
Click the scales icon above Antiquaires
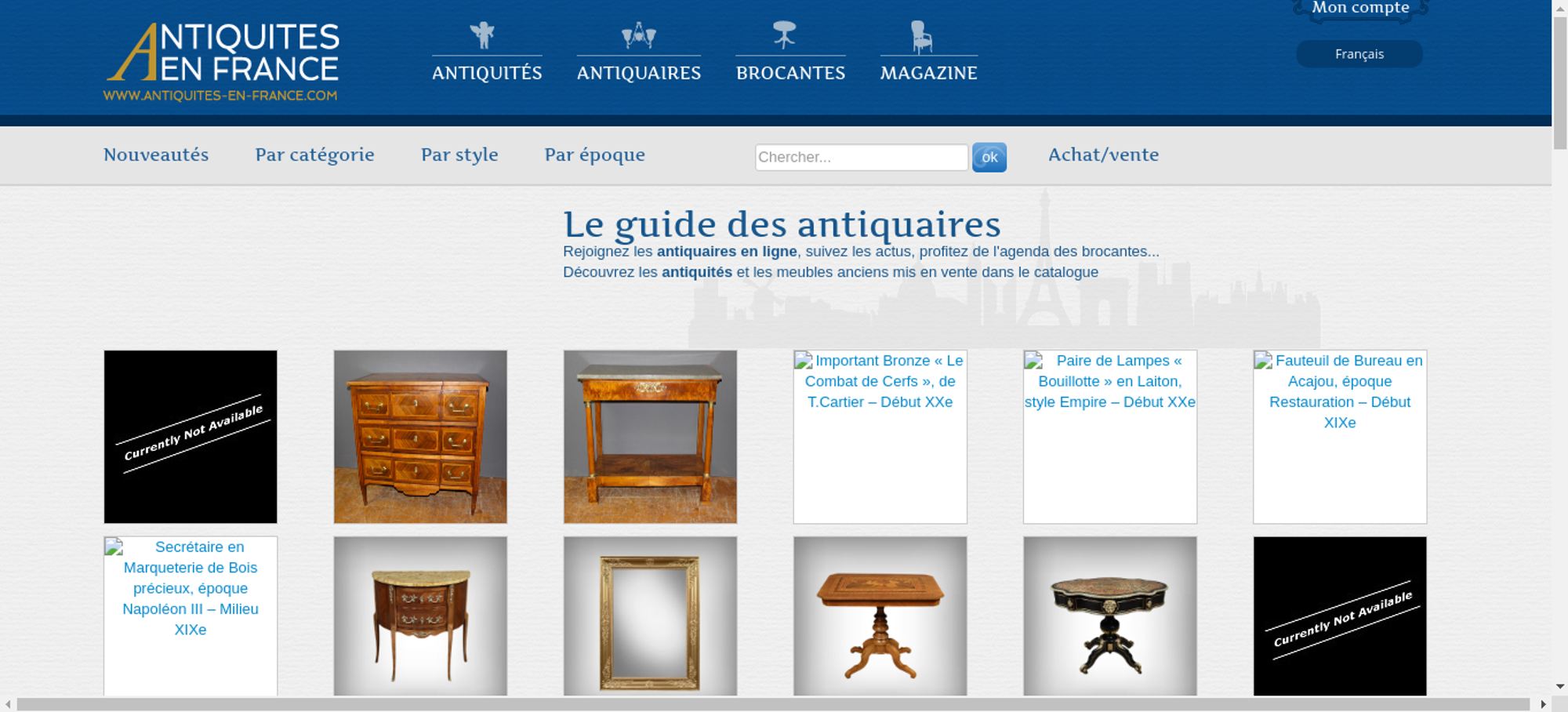[638, 35]
